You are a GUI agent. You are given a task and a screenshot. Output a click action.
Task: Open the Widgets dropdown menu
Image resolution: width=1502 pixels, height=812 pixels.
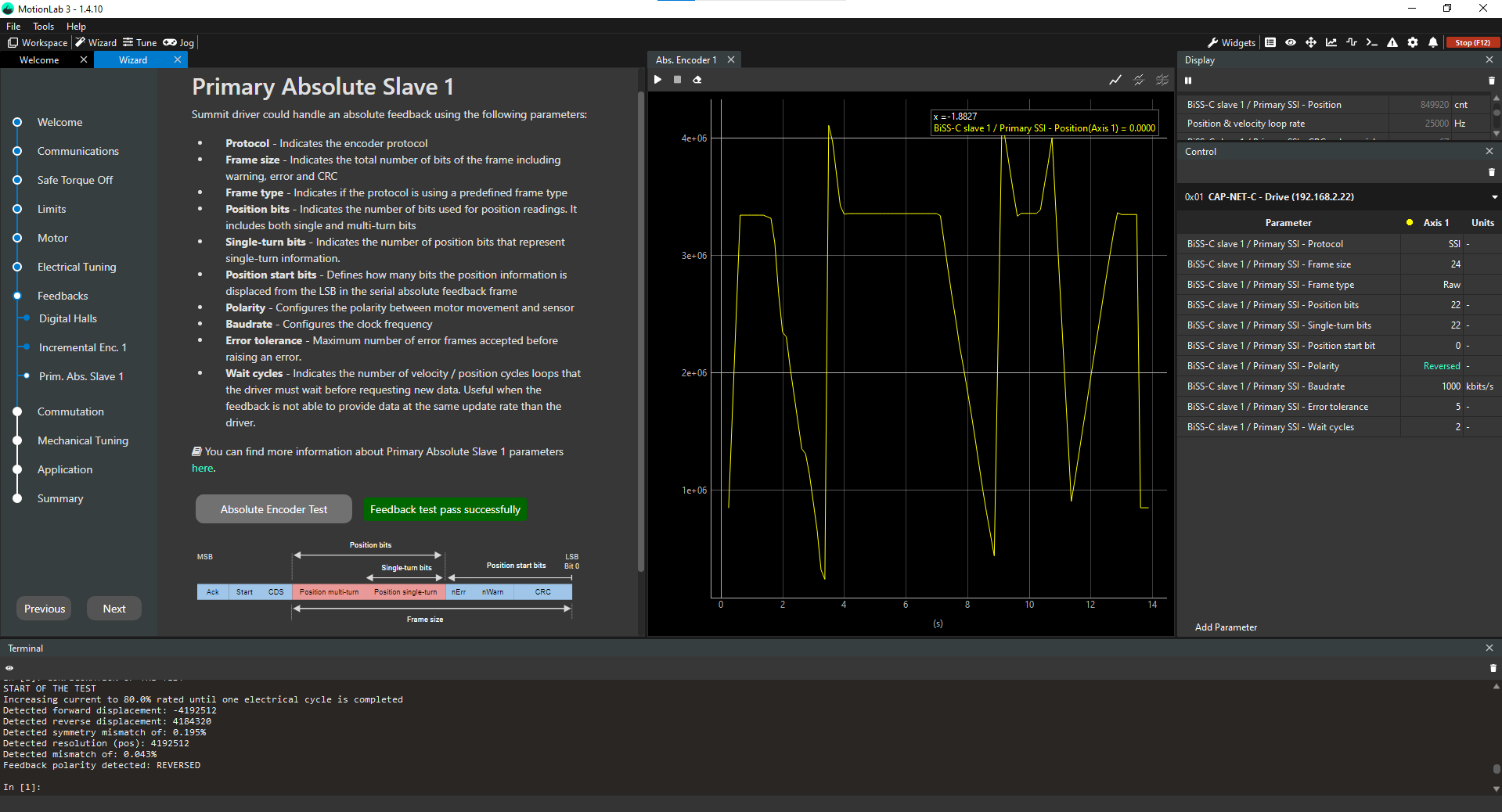tap(1231, 43)
